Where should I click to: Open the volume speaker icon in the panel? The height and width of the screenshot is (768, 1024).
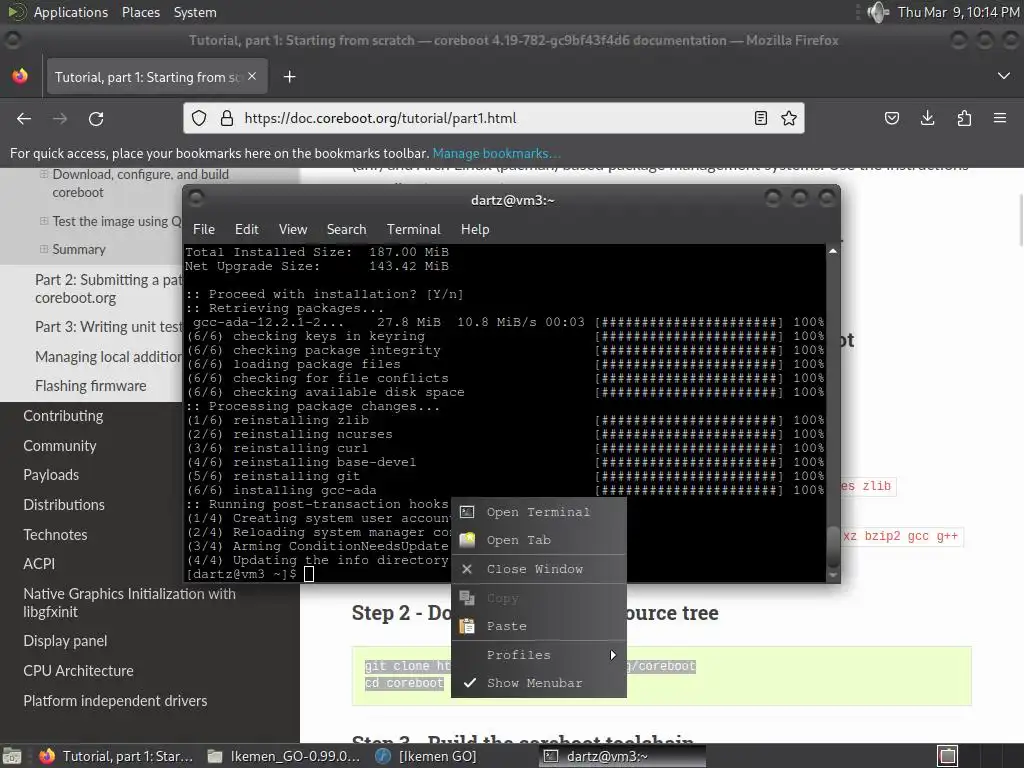point(878,12)
